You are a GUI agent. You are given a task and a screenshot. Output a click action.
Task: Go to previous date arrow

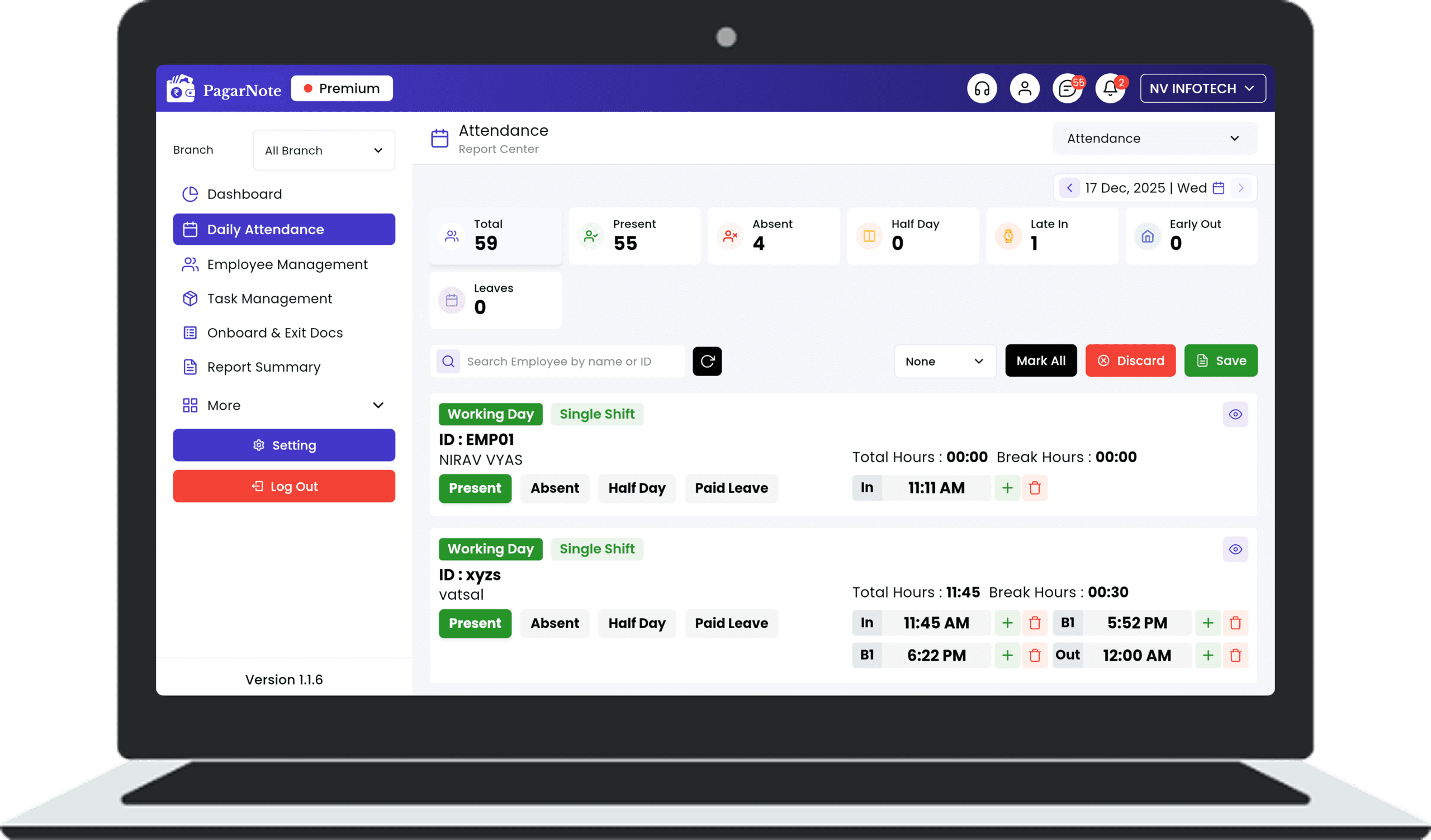point(1069,188)
